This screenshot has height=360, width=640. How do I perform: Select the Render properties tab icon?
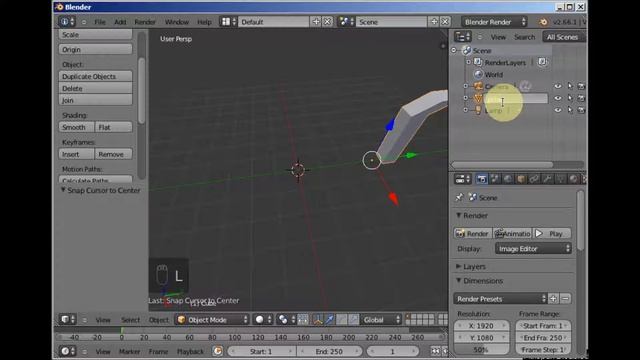(482, 179)
